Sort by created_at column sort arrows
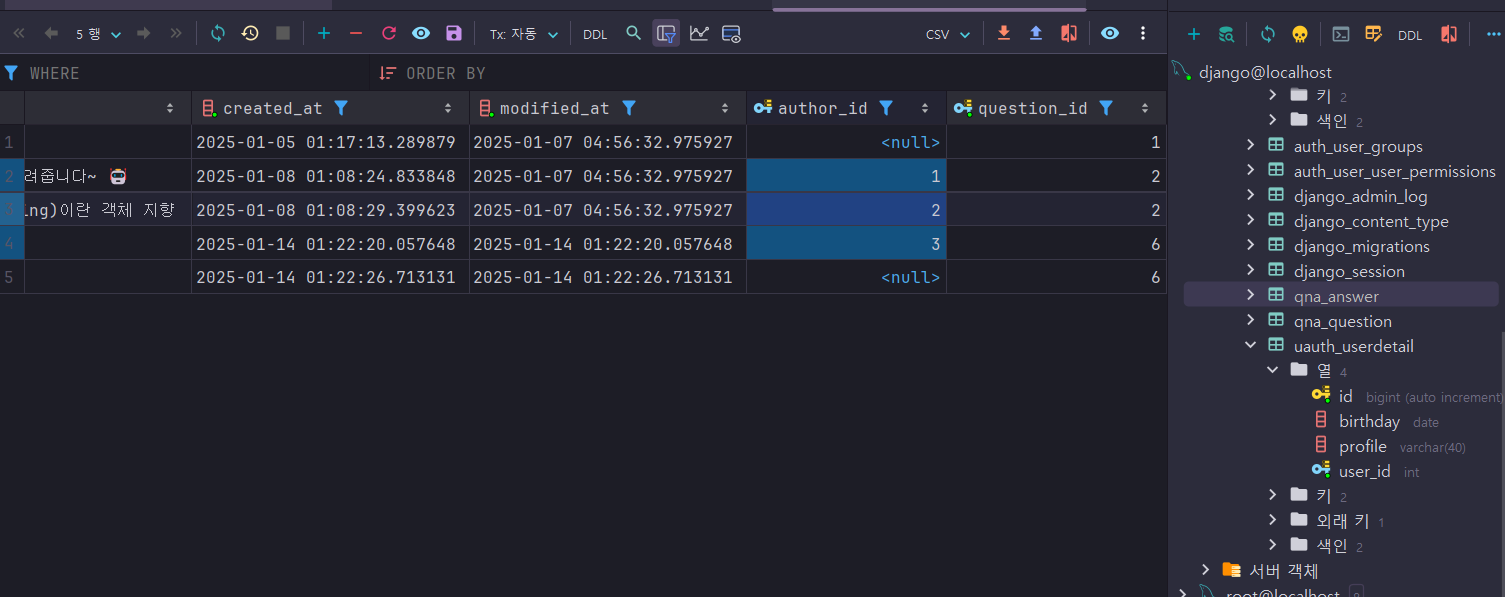 tap(448, 108)
